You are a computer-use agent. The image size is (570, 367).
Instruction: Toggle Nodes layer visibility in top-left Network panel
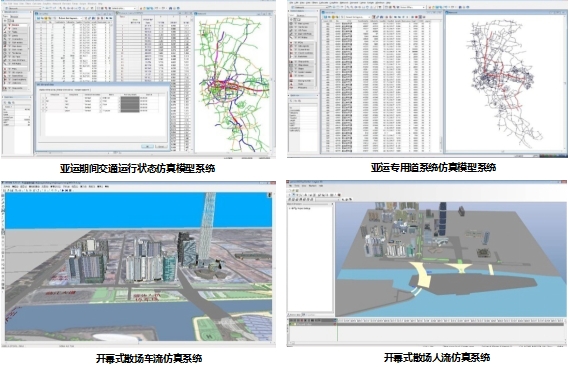coord(9,25)
